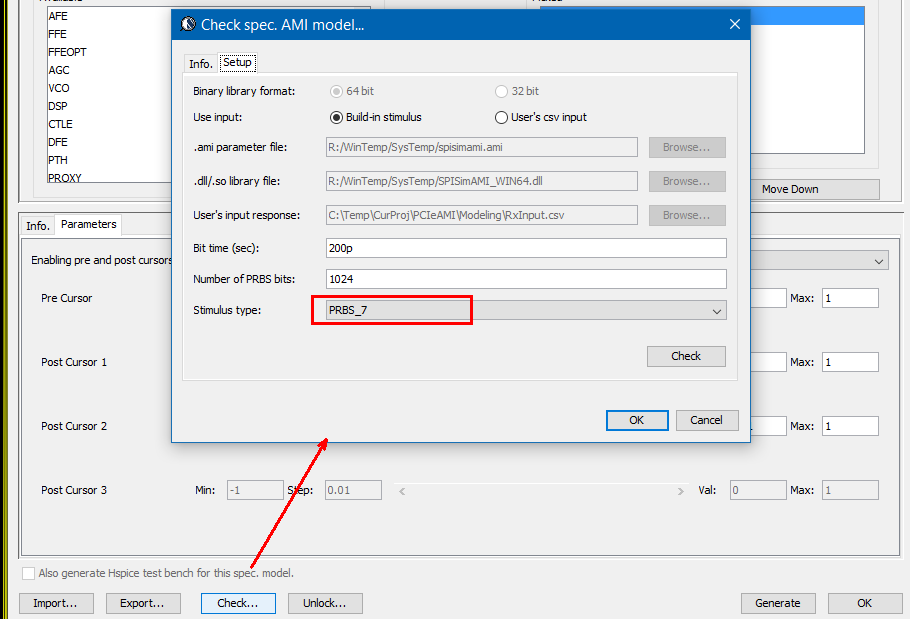
Task: Click the Bit time (sec) input field
Action: click(526, 248)
